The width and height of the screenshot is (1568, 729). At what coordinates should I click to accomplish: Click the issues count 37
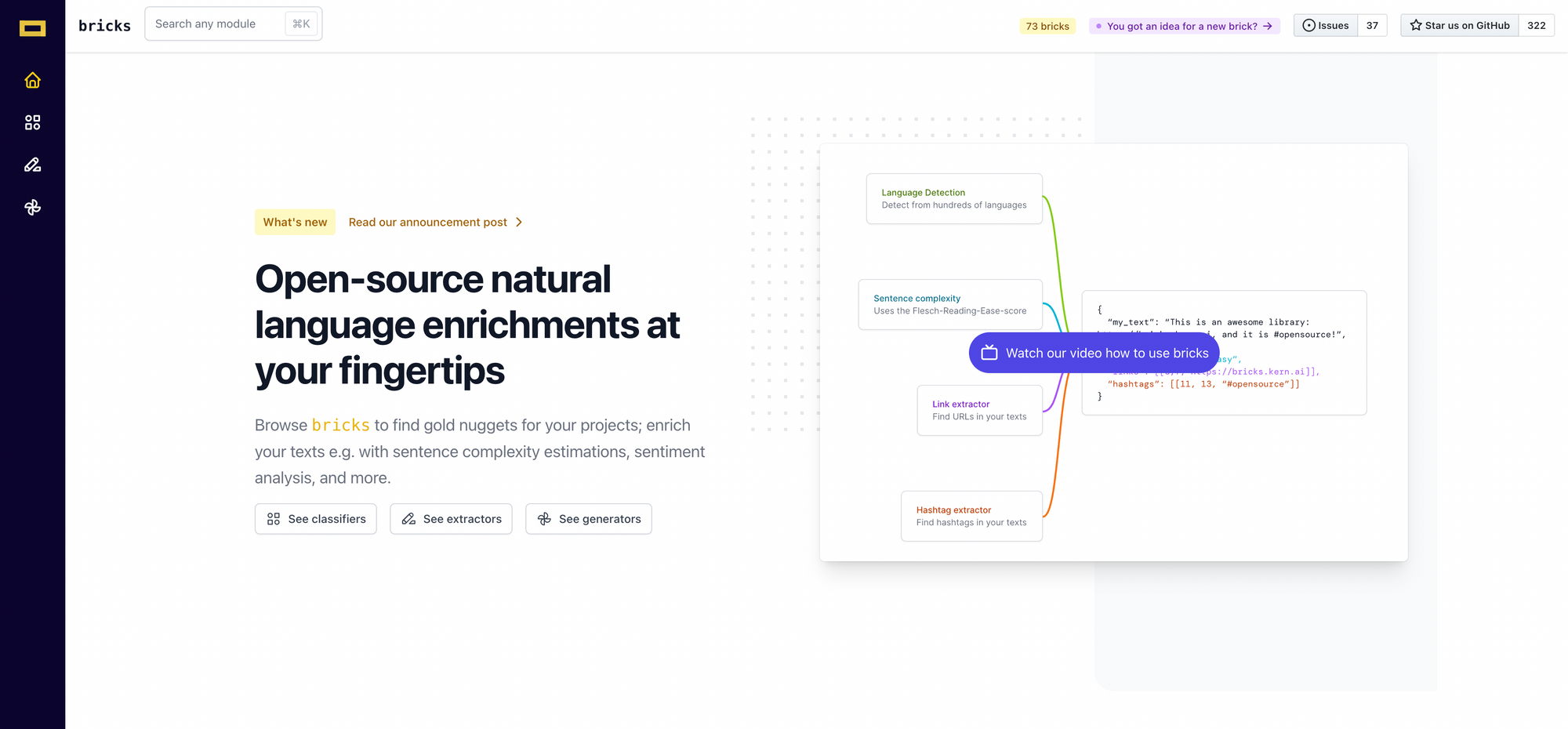pyautogui.click(x=1372, y=25)
